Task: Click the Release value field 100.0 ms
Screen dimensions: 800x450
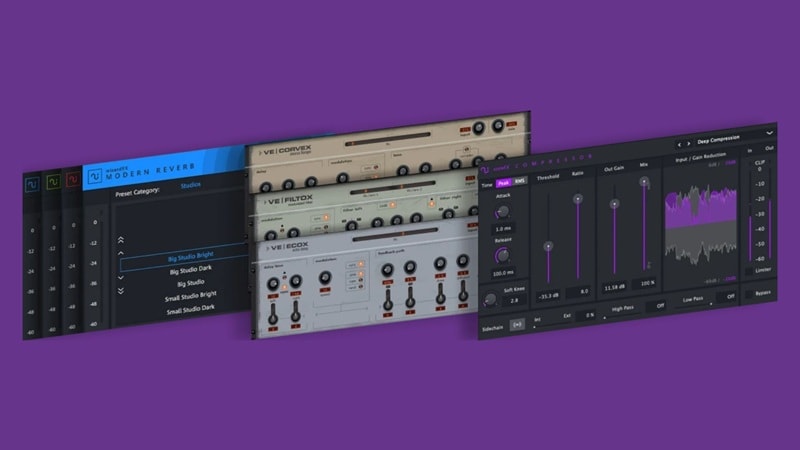Action: pyautogui.click(x=503, y=273)
